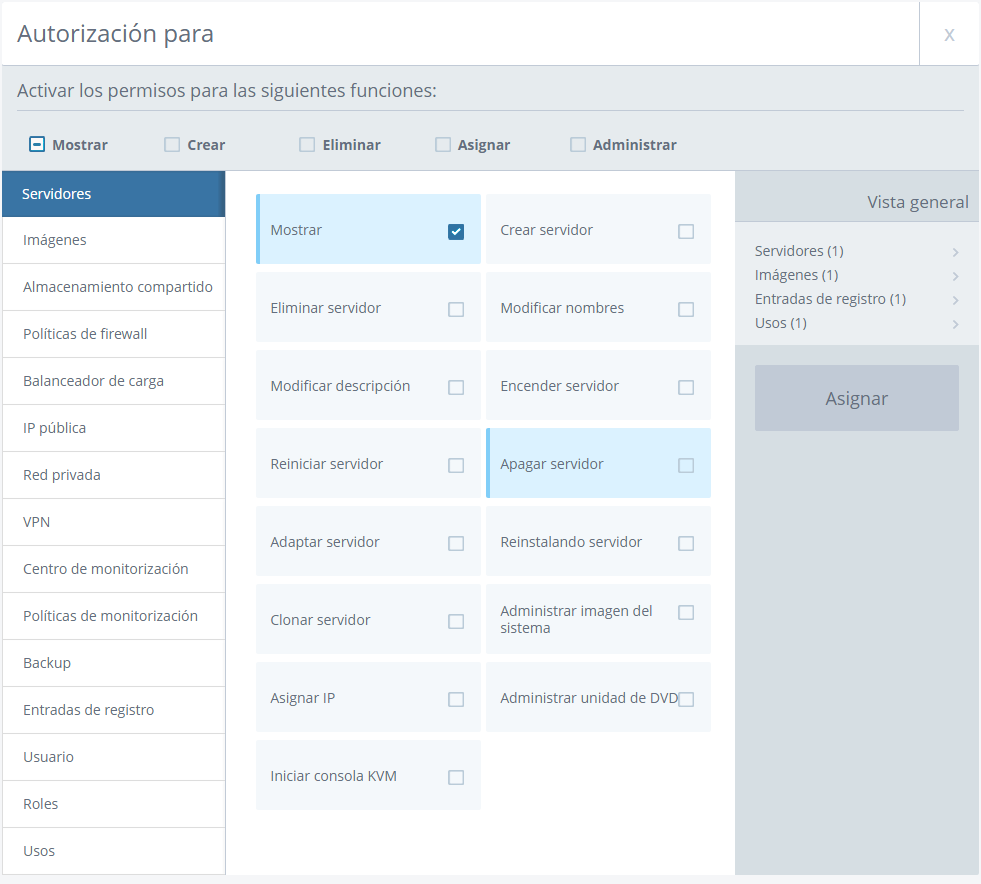The image size is (981, 884).
Task: Open the Imágenes category tab
Action: 114,240
